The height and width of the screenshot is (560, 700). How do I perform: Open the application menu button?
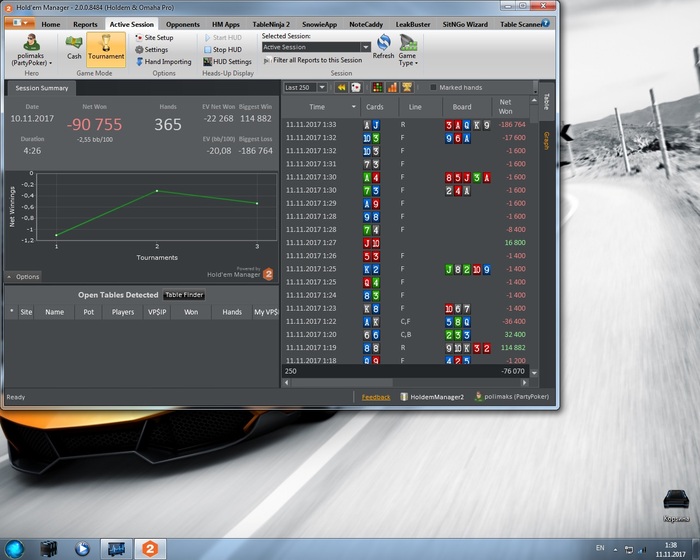pyautogui.click(x=20, y=23)
